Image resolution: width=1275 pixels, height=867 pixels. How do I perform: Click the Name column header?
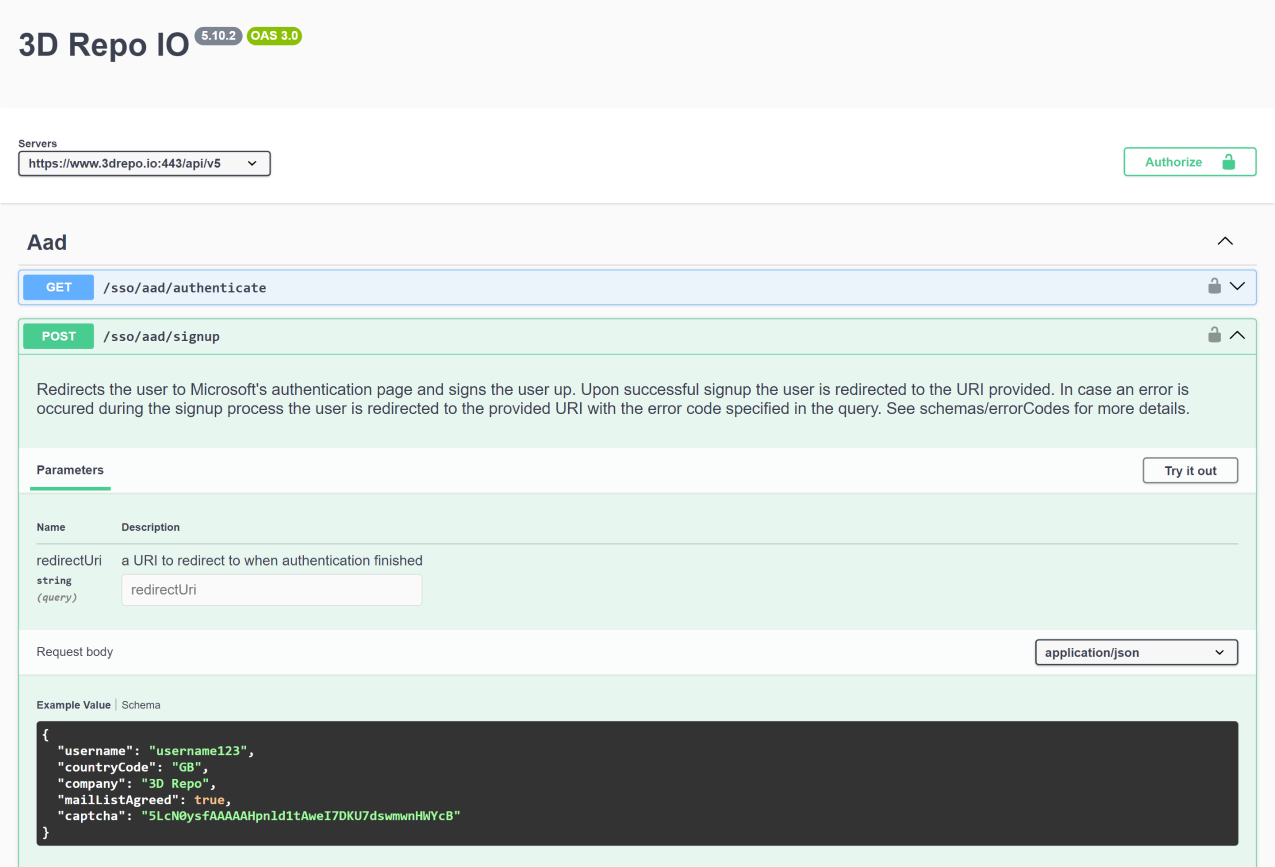pyautogui.click(x=51, y=527)
